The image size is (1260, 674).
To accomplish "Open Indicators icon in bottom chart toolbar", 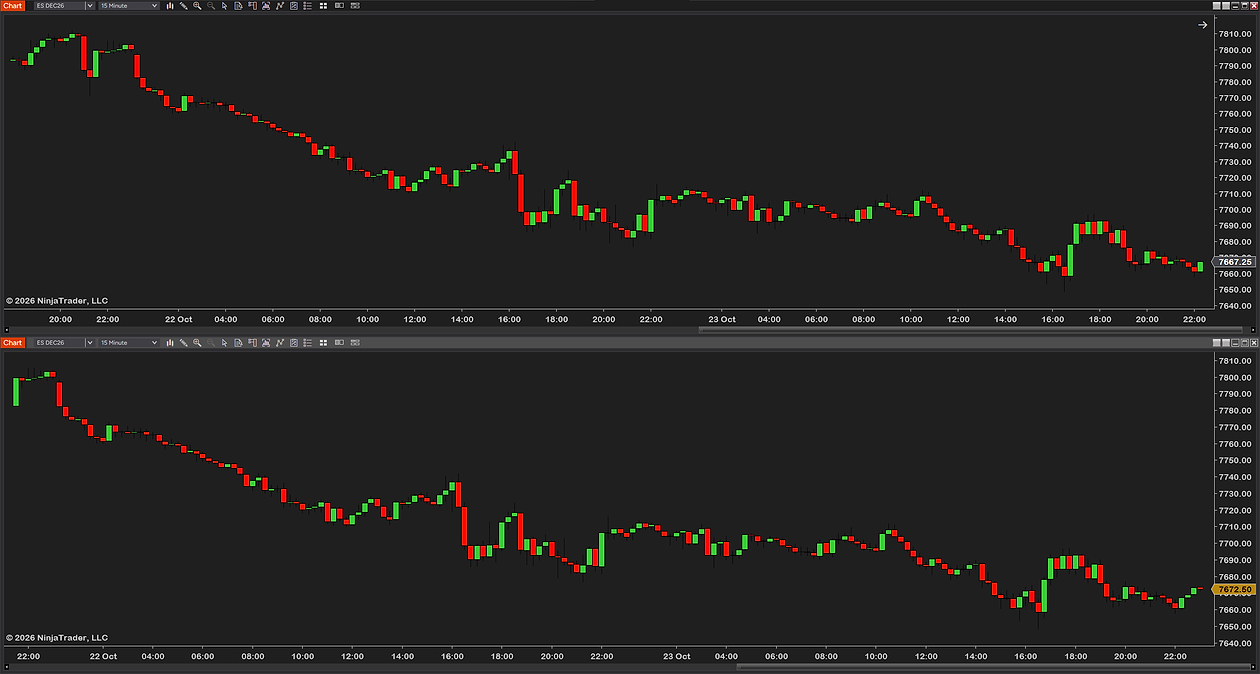I will (x=279, y=343).
